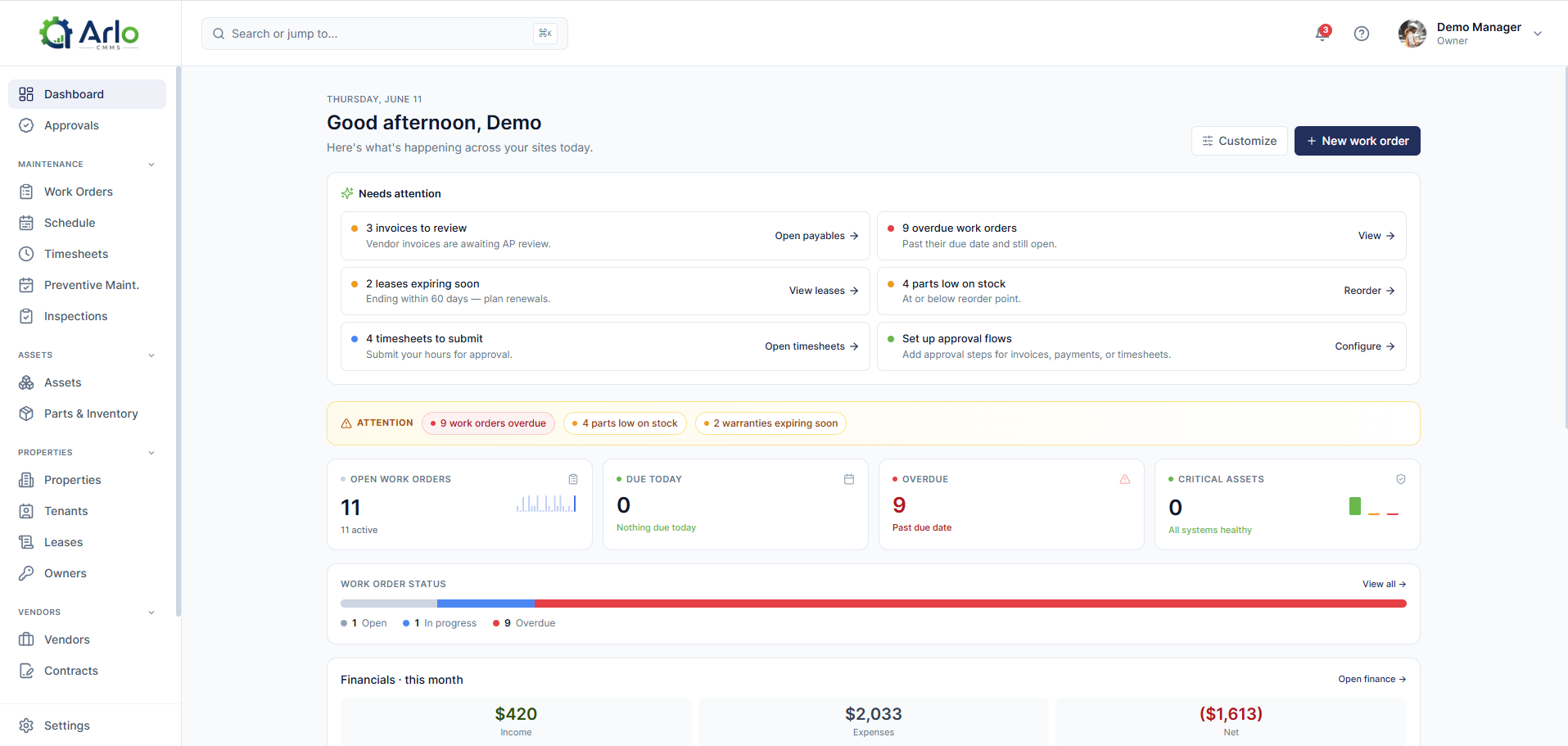Viewport: 1568px width, 746px height.
Task: Open the Customize dashboard button
Action: (1239, 141)
